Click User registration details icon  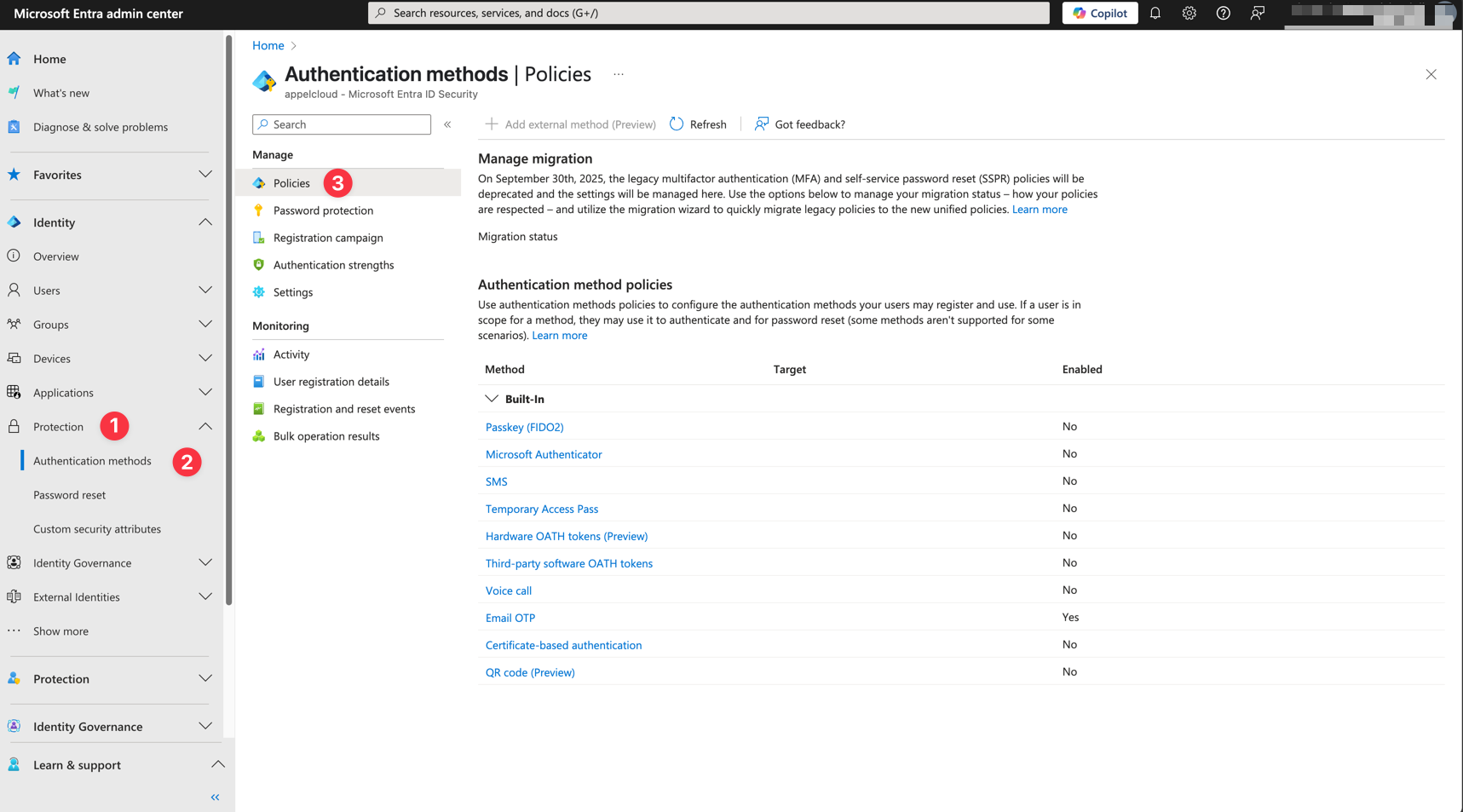tap(259, 382)
